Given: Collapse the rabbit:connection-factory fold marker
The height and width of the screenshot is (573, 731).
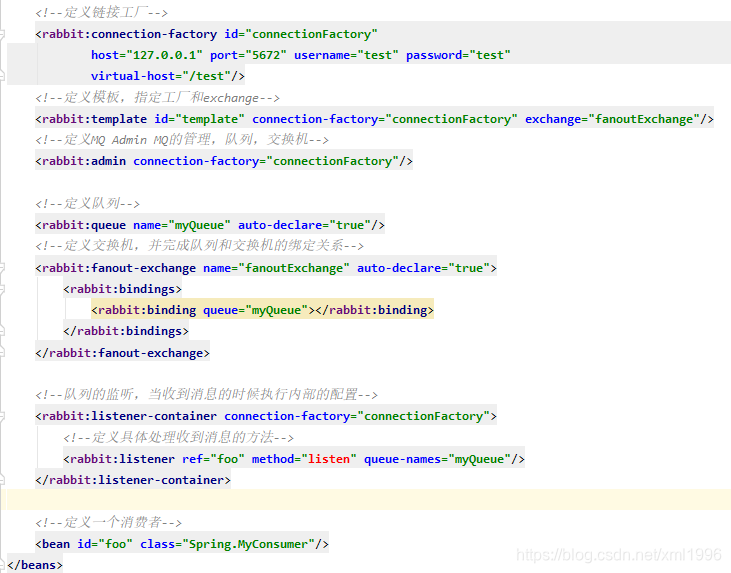Looking at the screenshot, I should [x=2, y=34].
